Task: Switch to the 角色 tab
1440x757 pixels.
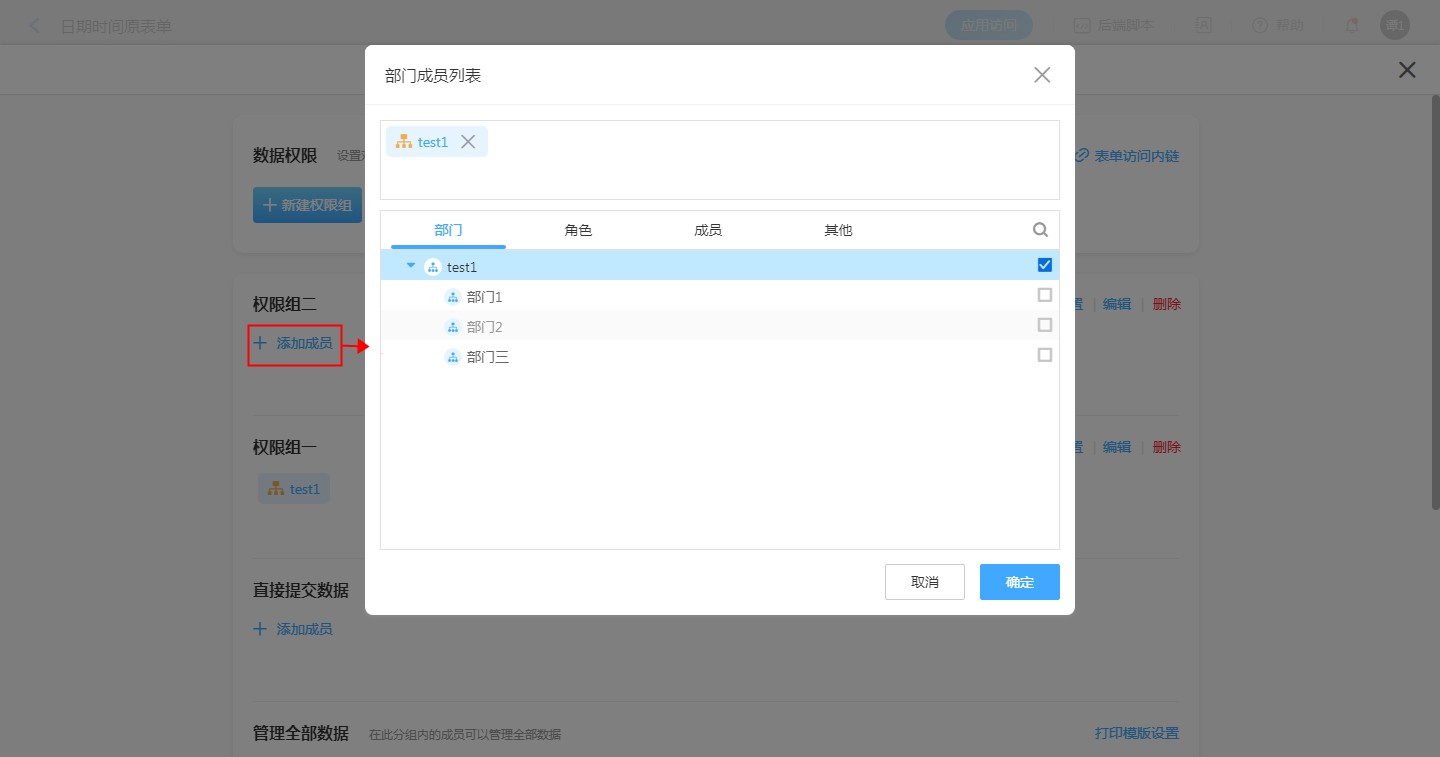Action: [578, 230]
